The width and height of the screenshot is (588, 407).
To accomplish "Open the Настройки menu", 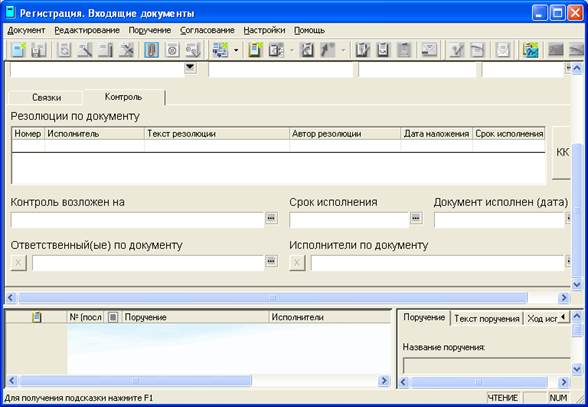I will point(264,30).
